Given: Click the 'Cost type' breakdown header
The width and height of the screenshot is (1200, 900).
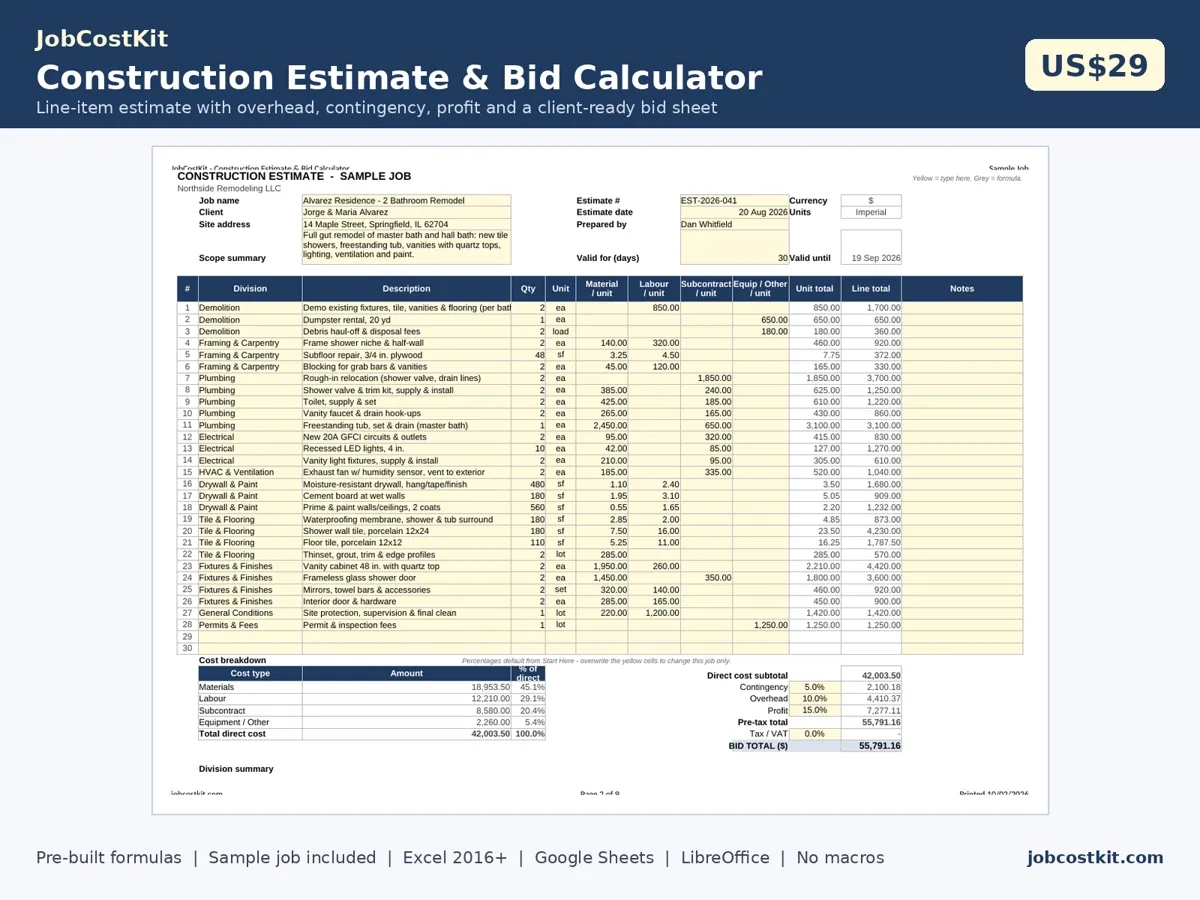Looking at the screenshot, I should coord(250,674).
